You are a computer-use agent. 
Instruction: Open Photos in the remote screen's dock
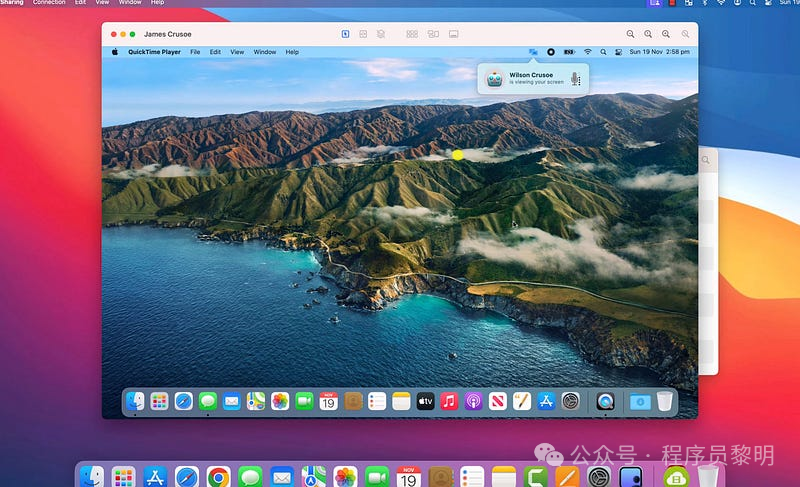pos(280,401)
